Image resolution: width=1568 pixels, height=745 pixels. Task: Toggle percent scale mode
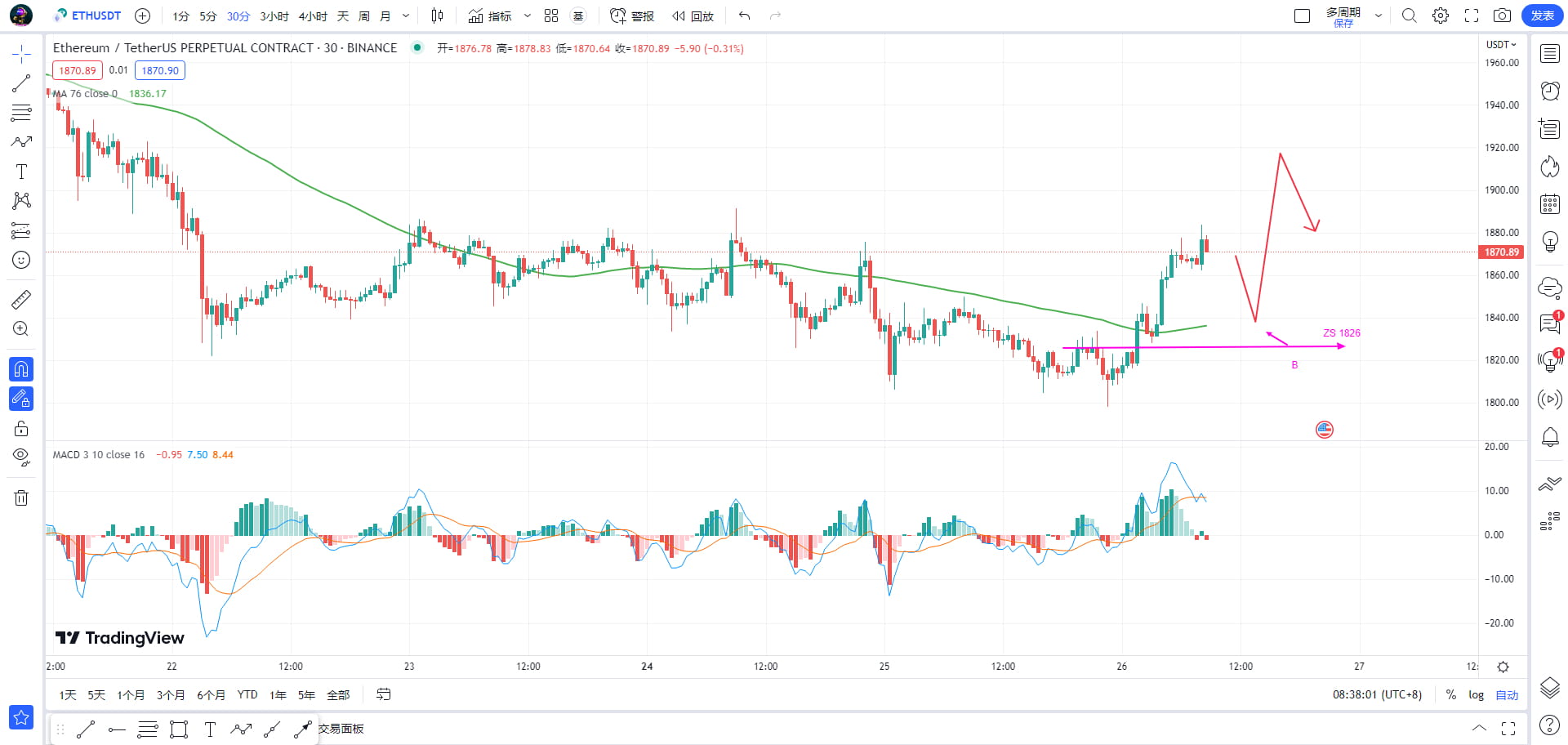1450,695
